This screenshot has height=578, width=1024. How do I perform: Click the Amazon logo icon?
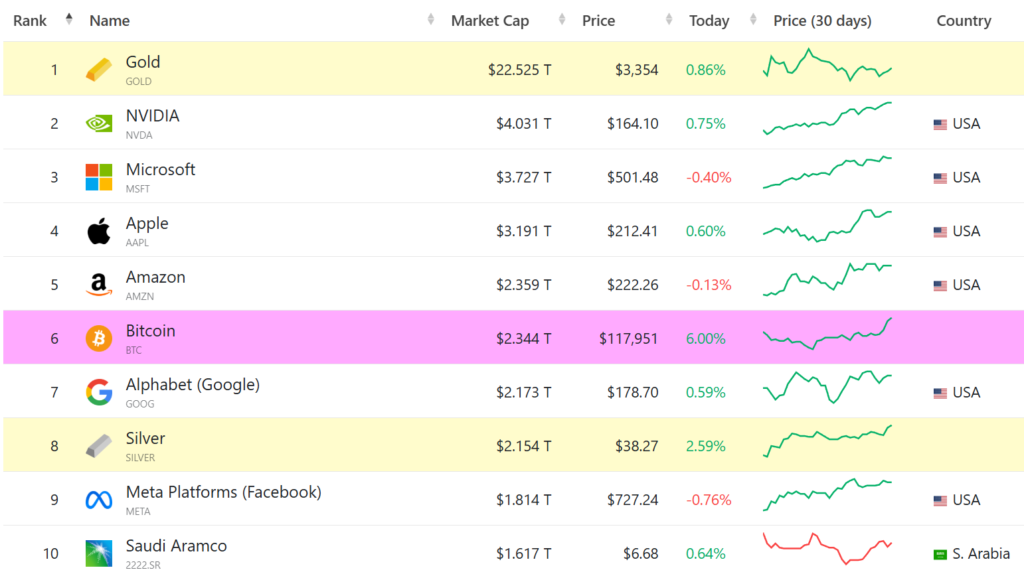[x=99, y=286]
